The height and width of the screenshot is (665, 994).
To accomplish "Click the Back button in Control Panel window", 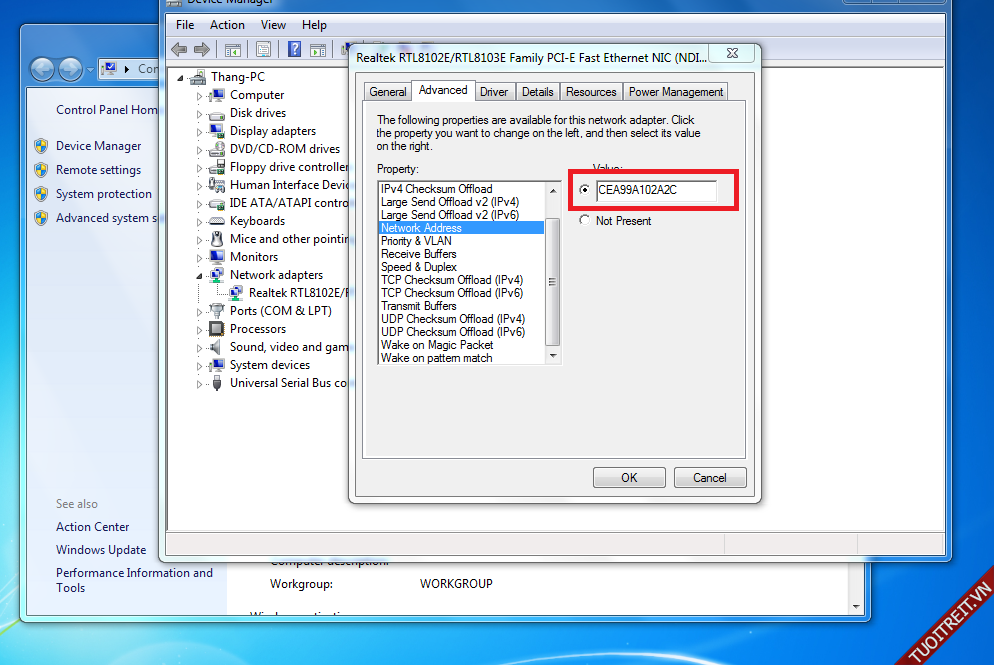I will click(43, 68).
